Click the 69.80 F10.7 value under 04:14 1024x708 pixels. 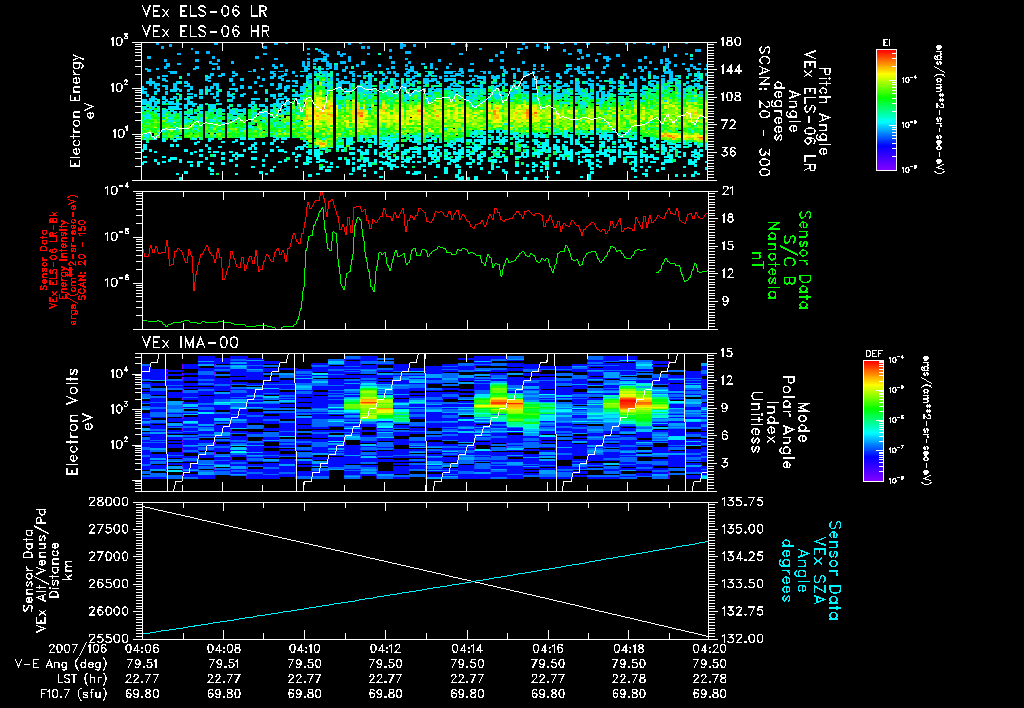tap(466, 694)
